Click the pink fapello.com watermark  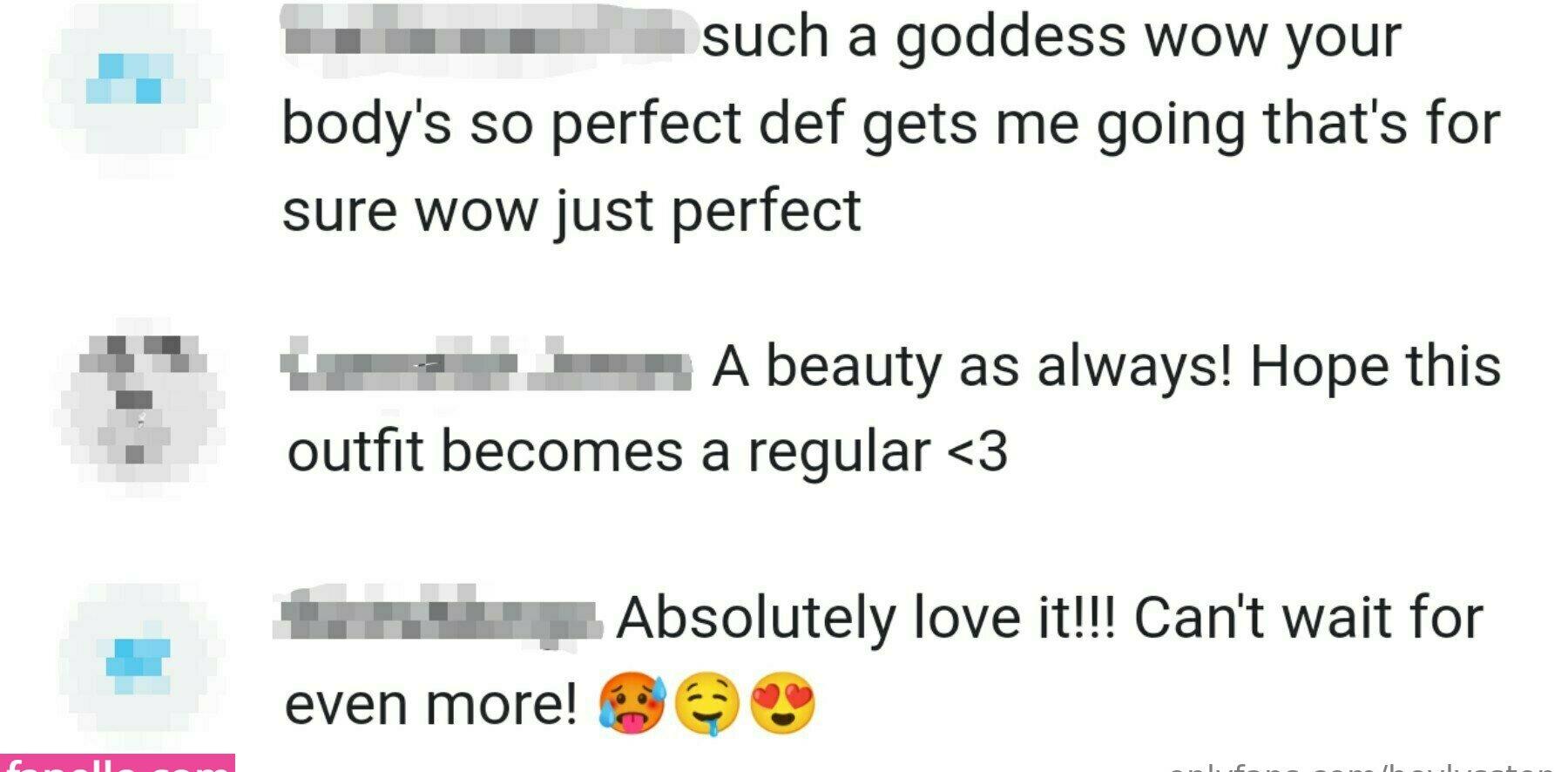tap(118, 763)
